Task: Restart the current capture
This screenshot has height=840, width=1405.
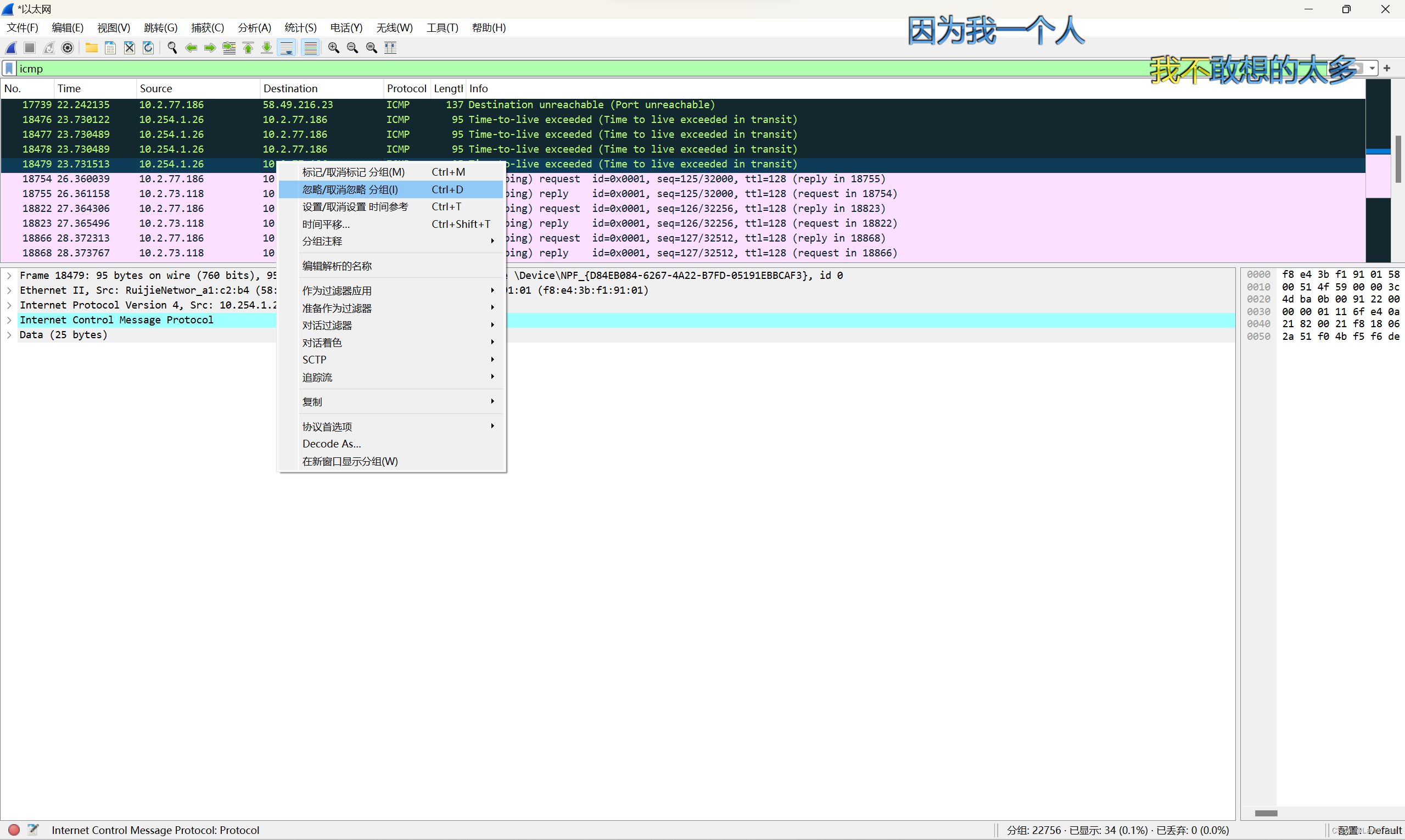Action: pos(49,48)
